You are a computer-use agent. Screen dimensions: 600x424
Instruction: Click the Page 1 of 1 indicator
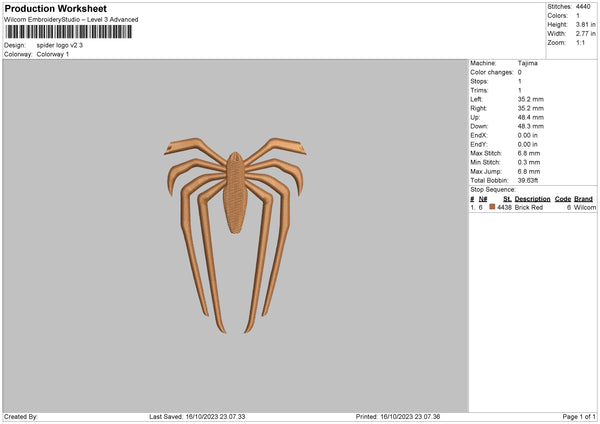(x=579, y=416)
